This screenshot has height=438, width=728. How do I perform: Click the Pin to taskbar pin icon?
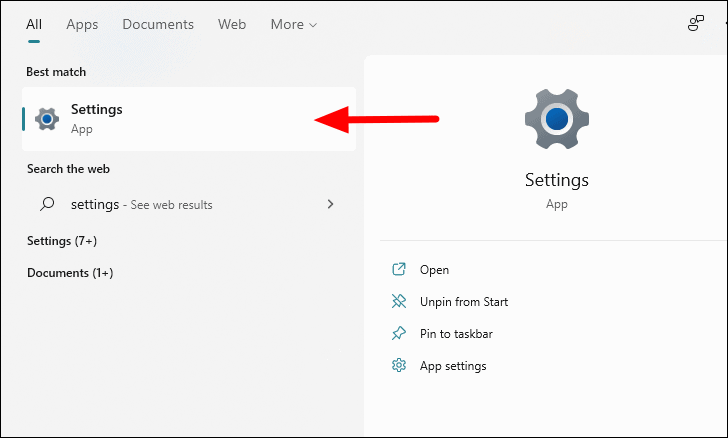[x=399, y=333]
